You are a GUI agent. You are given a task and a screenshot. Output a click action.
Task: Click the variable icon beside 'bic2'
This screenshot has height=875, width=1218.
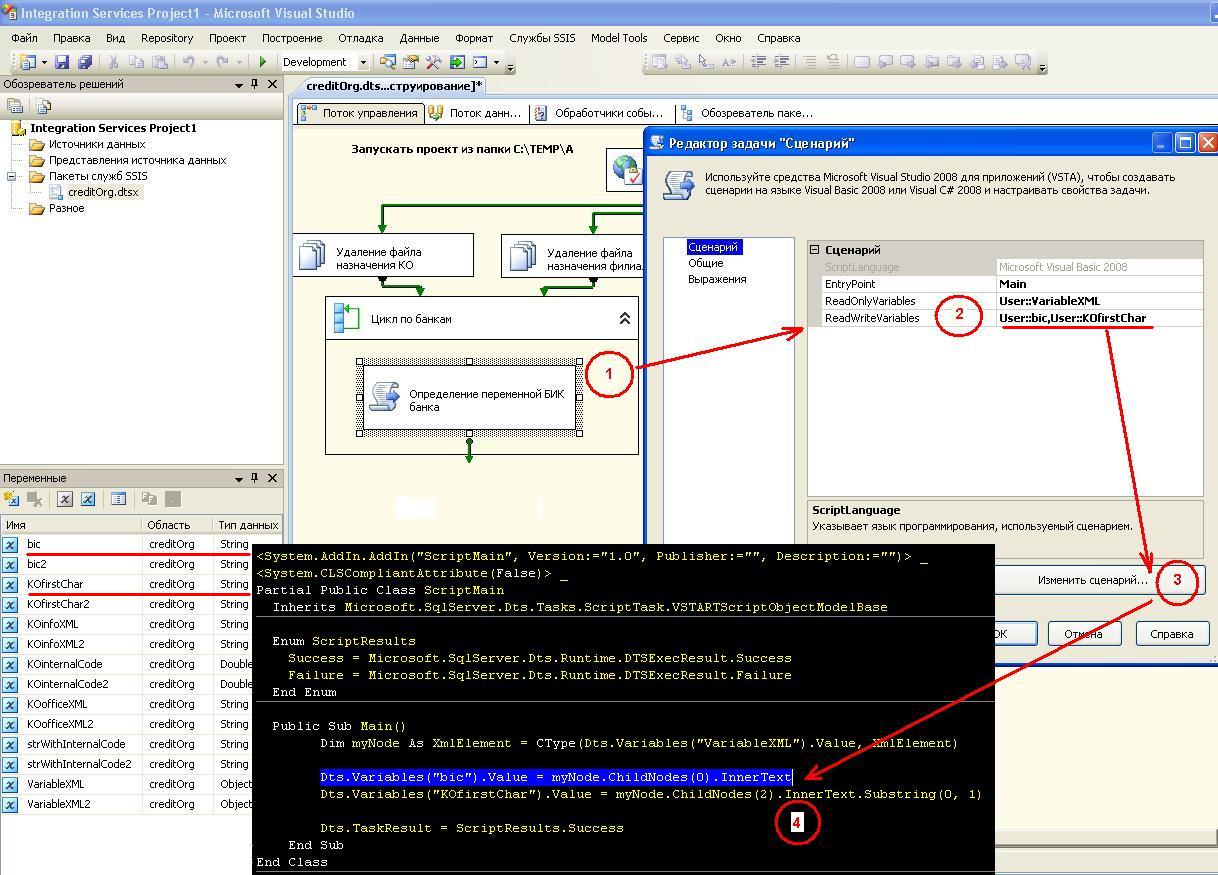[10, 564]
